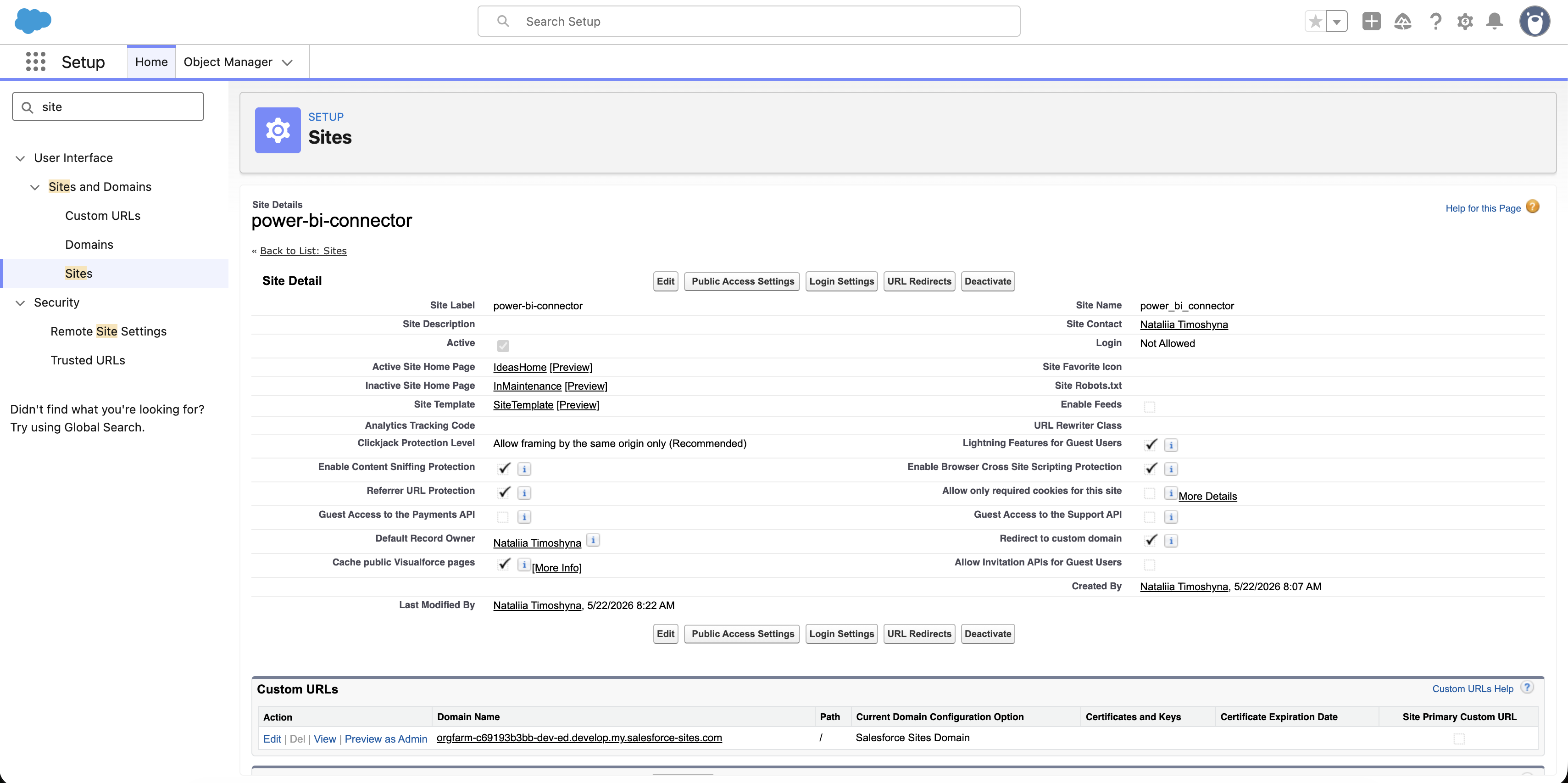Image resolution: width=1568 pixels, height=783 pixels.
Task: Open the IdeasHome page link
Action: pyautogui.click(x=520, y=367)
